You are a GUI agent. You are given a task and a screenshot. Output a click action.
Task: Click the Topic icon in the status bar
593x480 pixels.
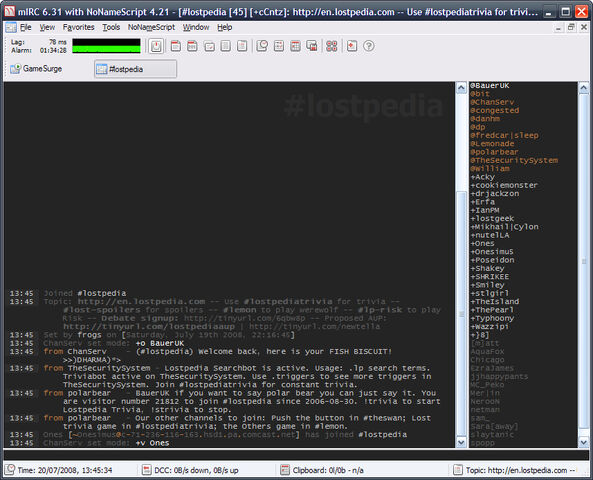458,470
